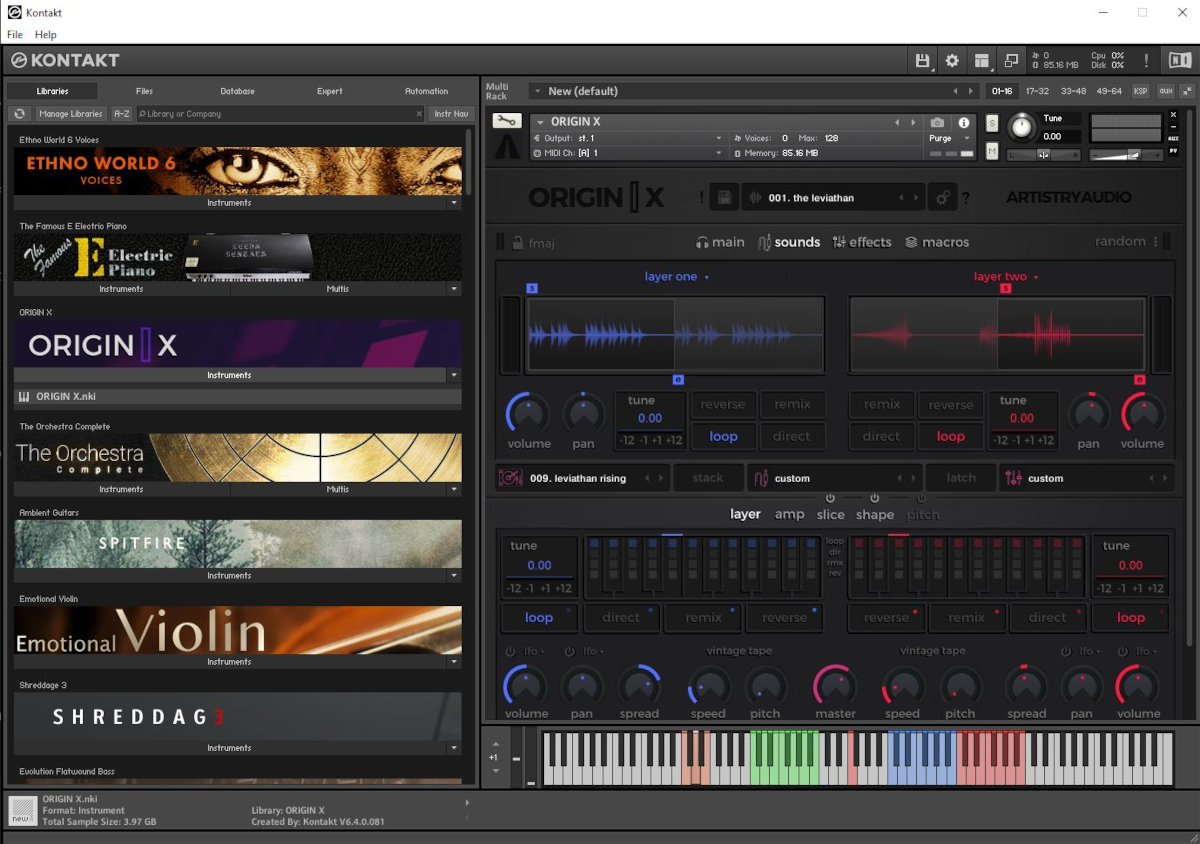Click the Native Instruments NI logo button
The width and height of the screenshot is (1200, 844).
point(1180,61)
